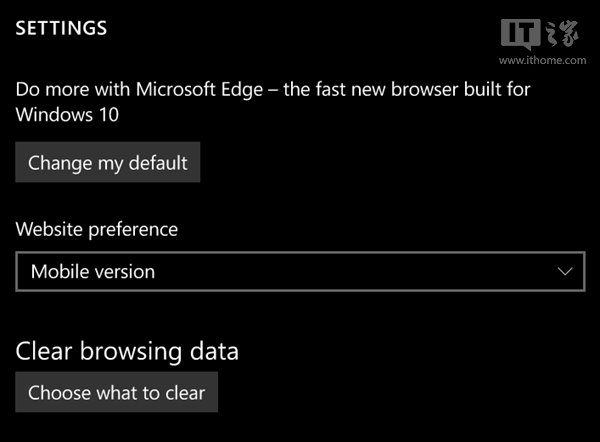Click the Change my default button
The image size is (600, 442).
(x=108, y=162)
